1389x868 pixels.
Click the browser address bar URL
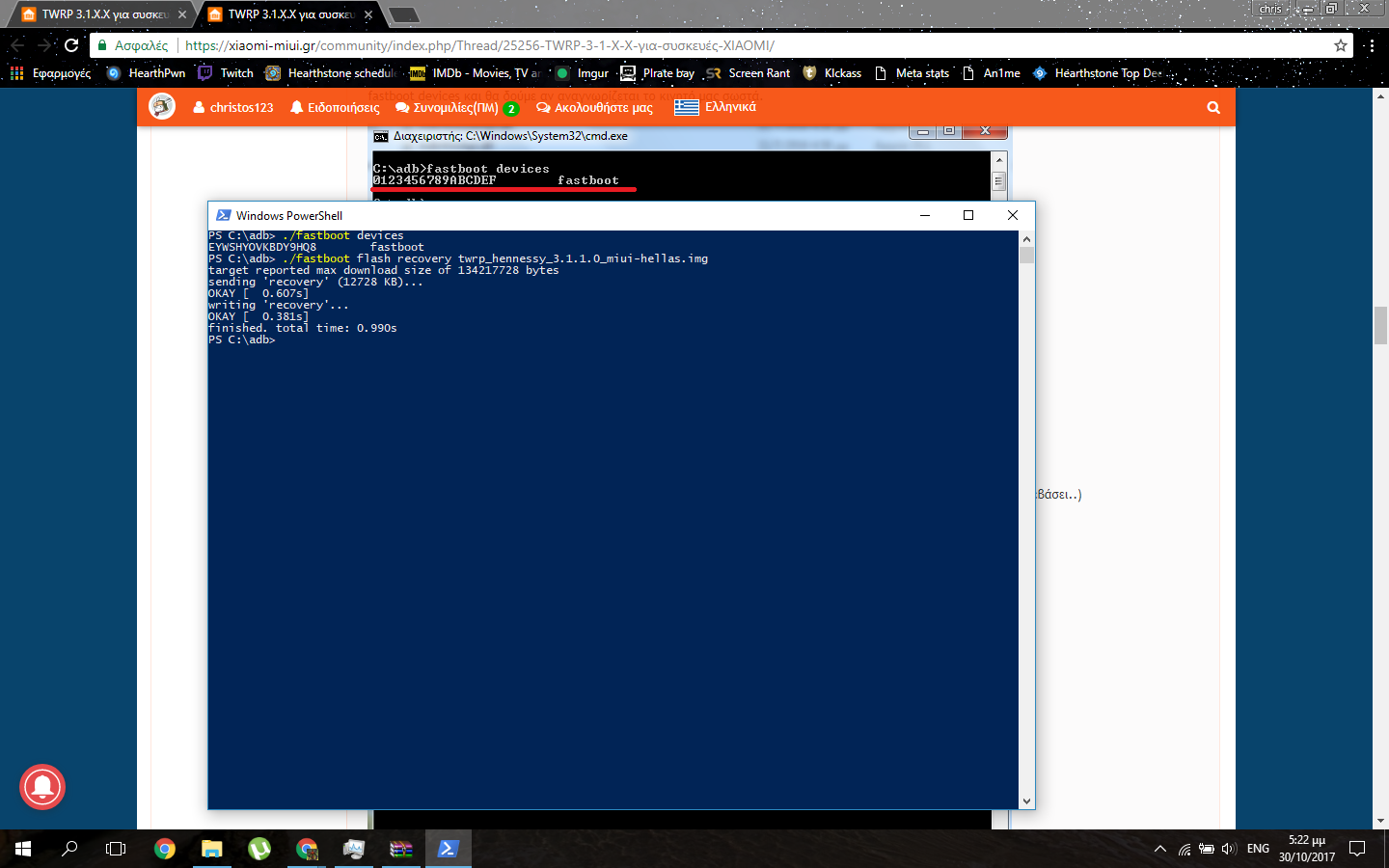click(479, 45)
